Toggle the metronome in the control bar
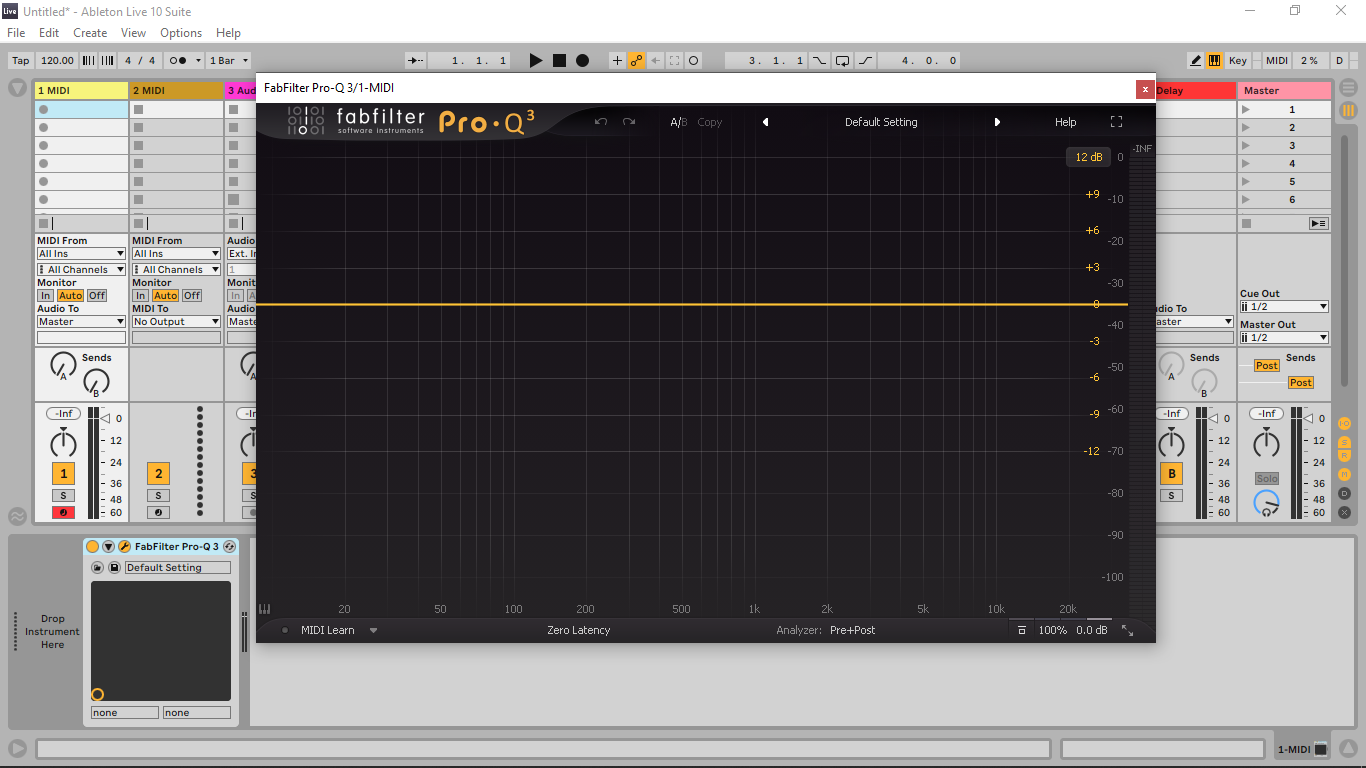 (x=178, y=60)
